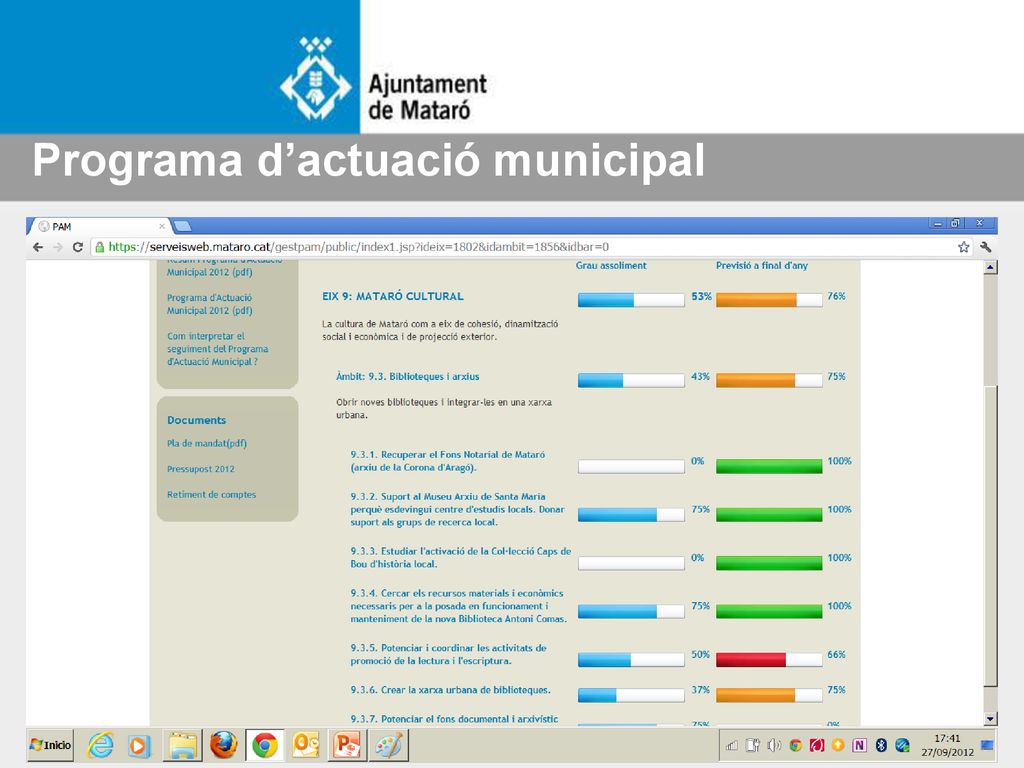
Task: Go back using the browser back arrow
Action: [x=38, y=247]
